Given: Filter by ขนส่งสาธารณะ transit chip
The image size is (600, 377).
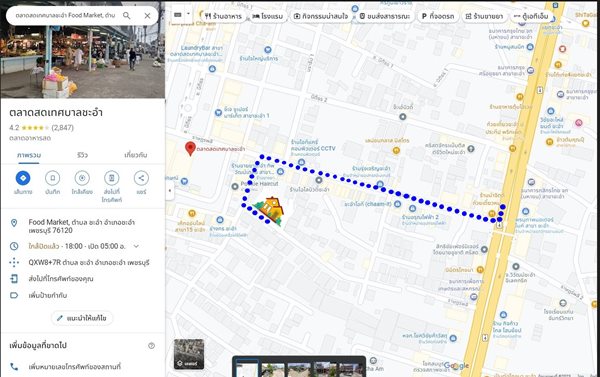Looking at the screenshot, I should (x=385, y=16).
